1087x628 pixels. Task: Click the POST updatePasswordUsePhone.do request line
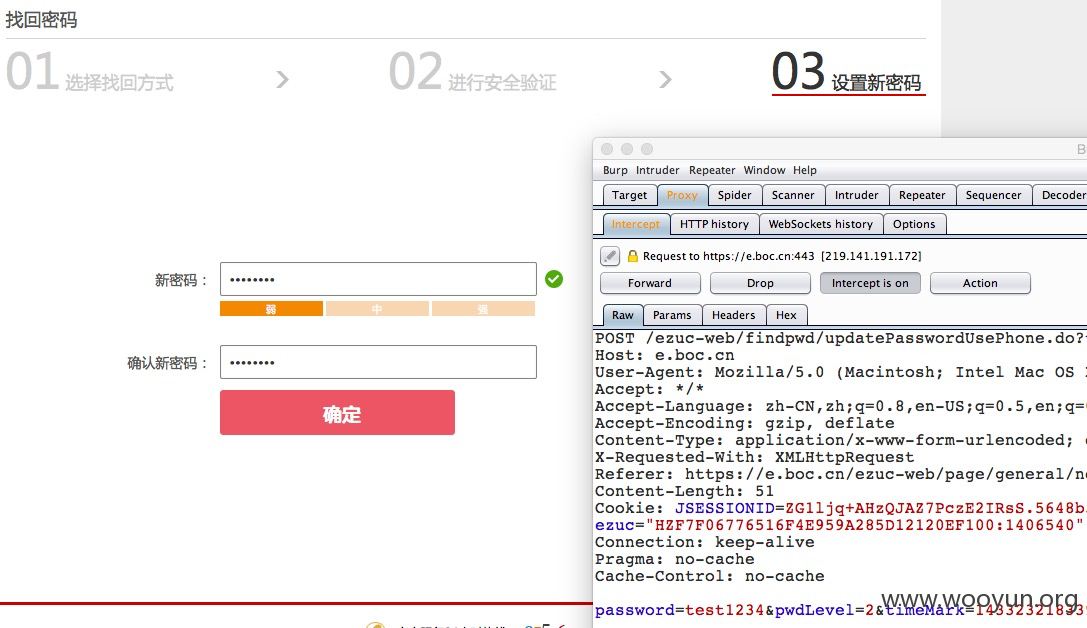(840, 338)
